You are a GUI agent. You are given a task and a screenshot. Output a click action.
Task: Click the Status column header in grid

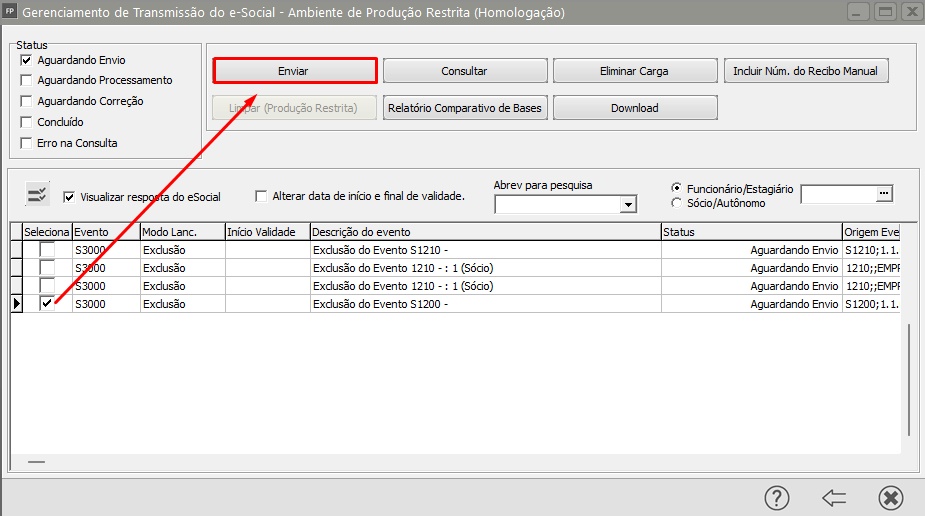(x=750, y=232)
